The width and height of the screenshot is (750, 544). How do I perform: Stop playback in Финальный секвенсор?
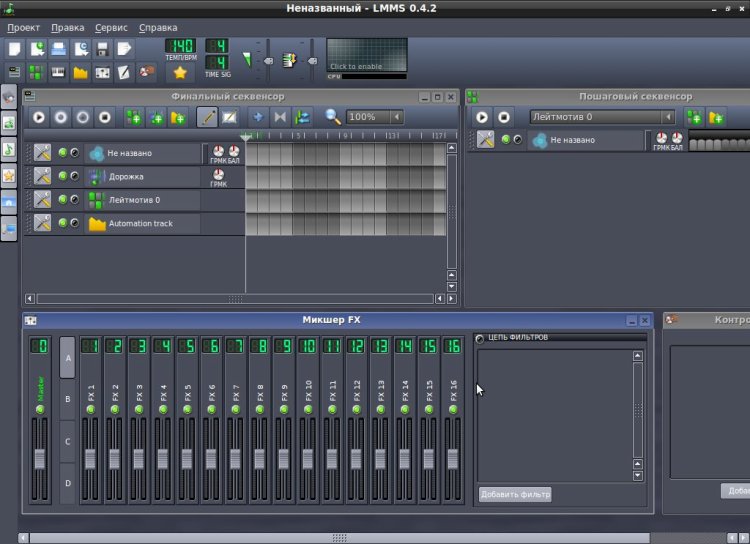[105, 117]
